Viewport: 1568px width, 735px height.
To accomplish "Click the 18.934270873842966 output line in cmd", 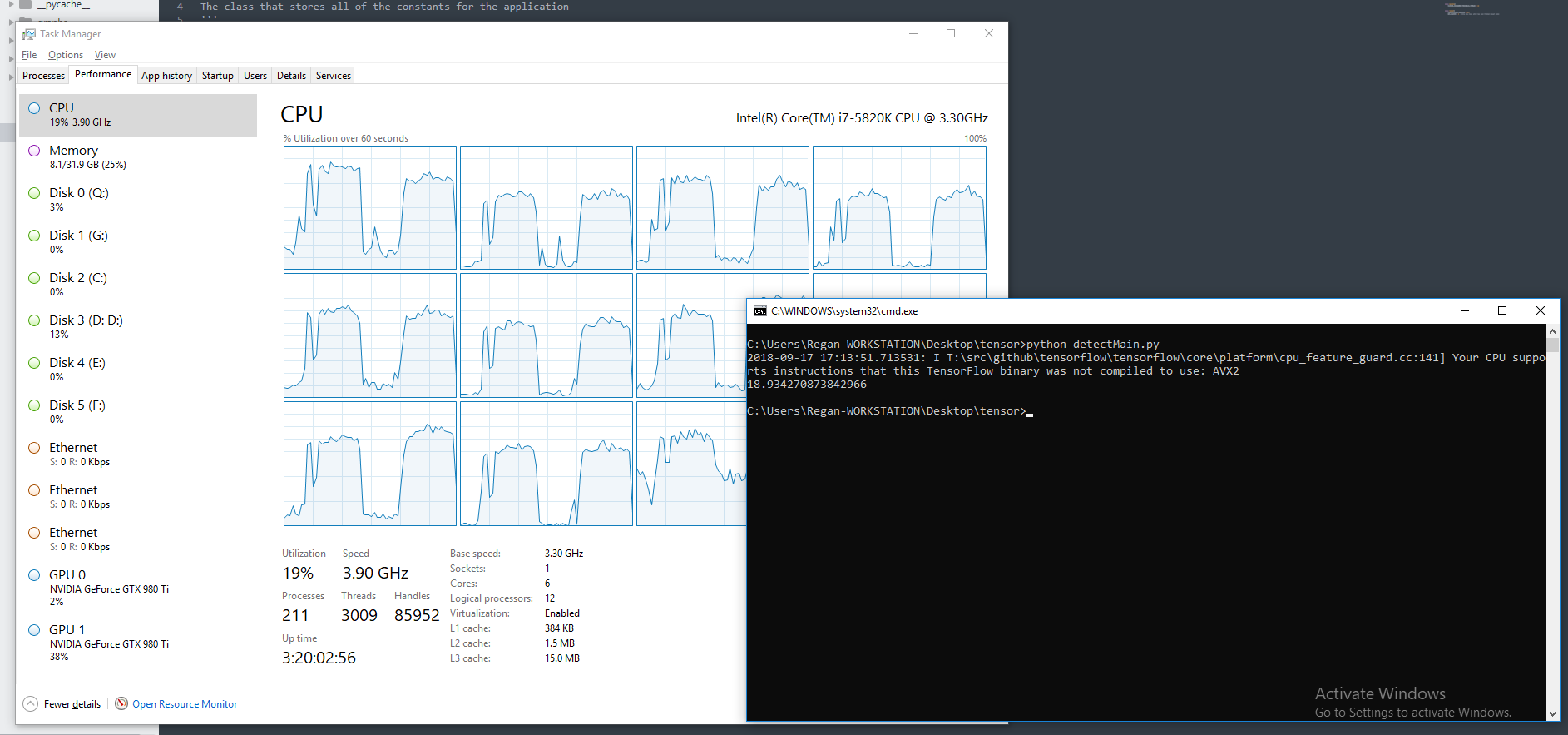I will pos(807,385).
